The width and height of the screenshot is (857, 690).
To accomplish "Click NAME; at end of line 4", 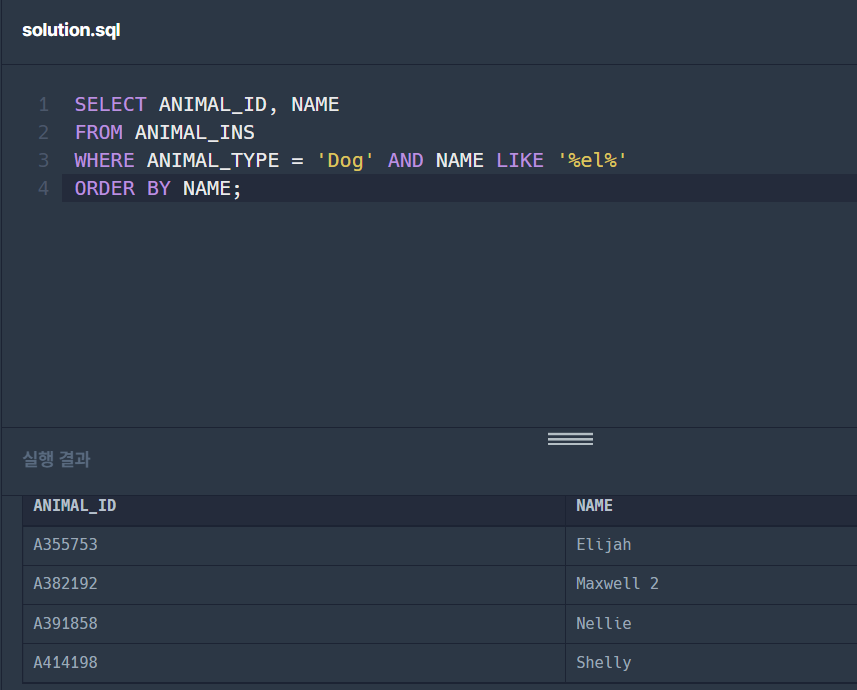I will [x=212, y=188].
